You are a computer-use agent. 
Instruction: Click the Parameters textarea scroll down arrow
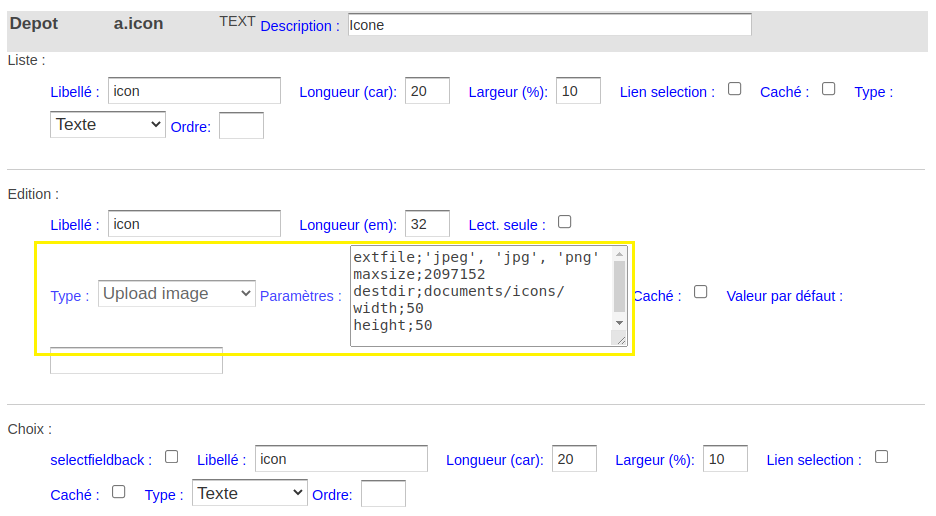click(619, 323)
